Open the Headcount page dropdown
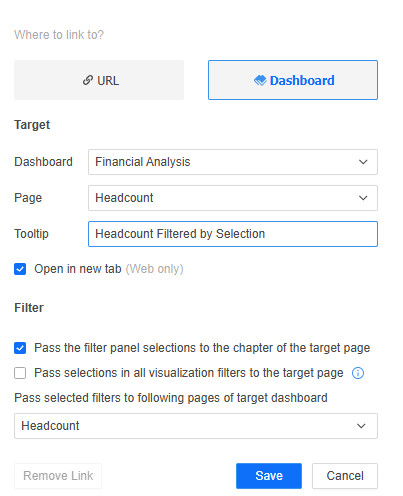Image resolution: width=403 pixels, height=496 pixels. pos(233,198)
